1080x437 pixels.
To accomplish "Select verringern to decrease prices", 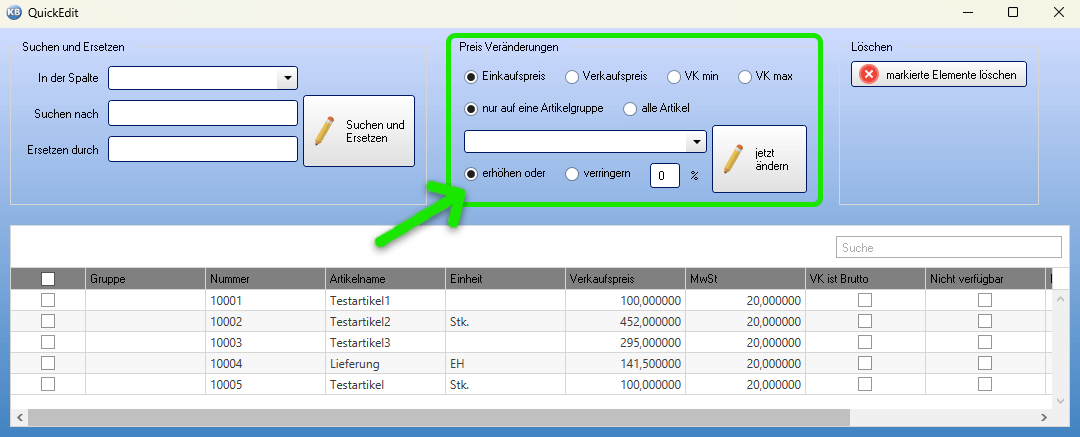I will click(572, 173).
